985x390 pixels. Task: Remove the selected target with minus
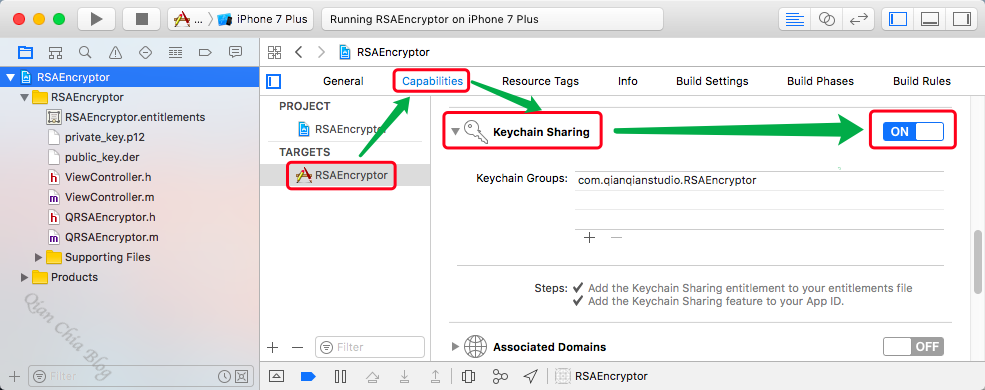tap(298, 347)
